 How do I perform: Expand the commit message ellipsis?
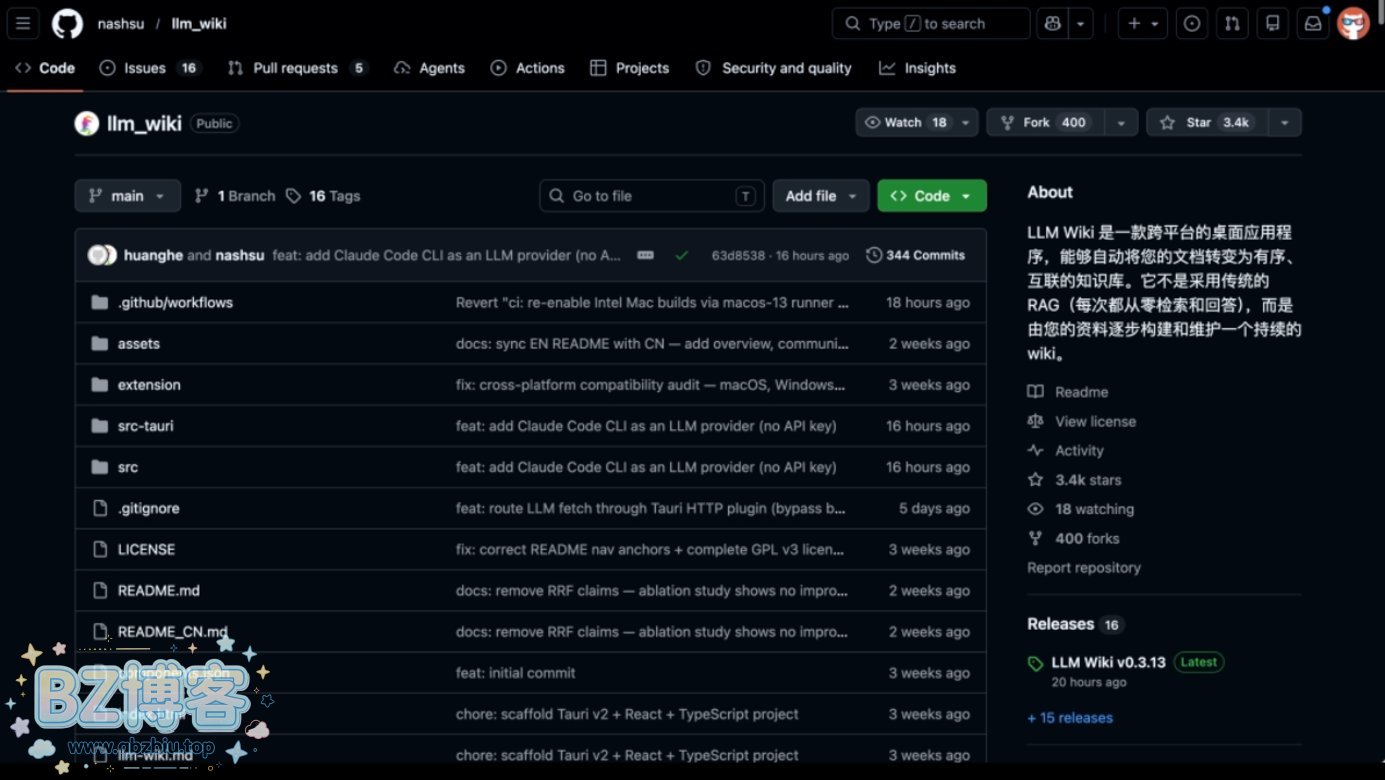[645, 255]
